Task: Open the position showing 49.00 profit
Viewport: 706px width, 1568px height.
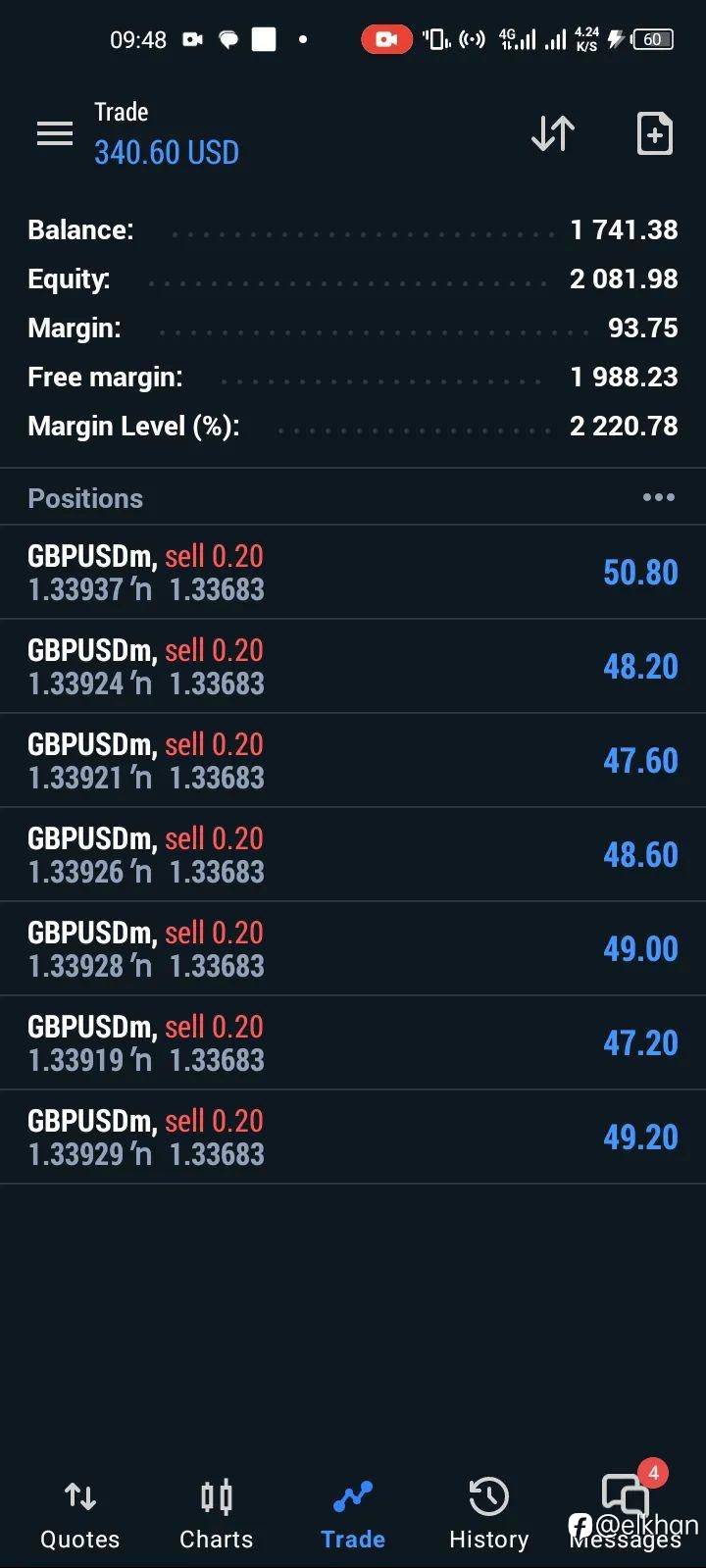Action: coord(353,948)
